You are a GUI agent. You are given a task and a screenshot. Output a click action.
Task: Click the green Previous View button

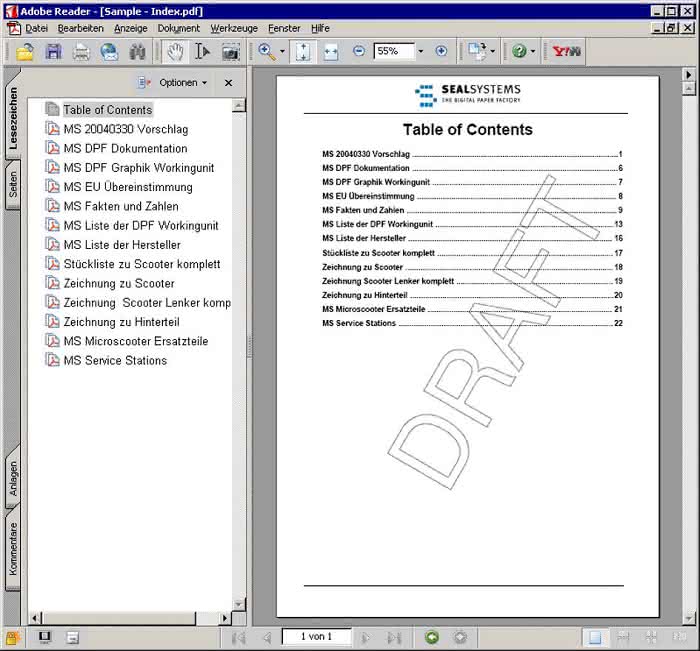point(432,637)
